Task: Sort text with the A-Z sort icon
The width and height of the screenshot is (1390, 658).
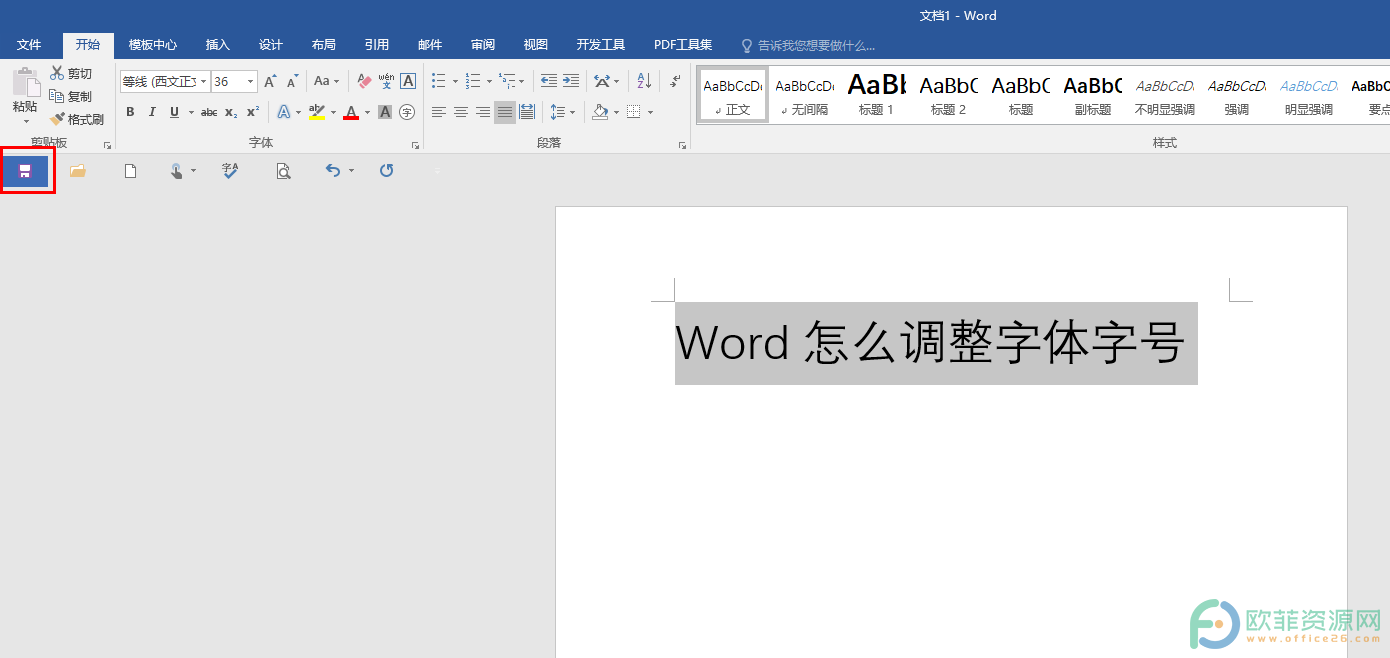Action: click(x=644, y=81)
